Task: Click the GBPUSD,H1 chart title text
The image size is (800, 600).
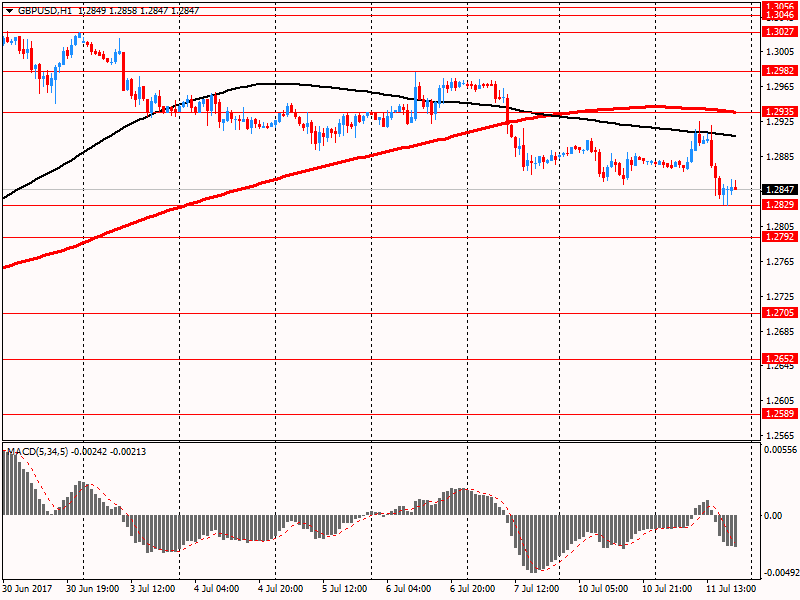Action: pos(45,11)
